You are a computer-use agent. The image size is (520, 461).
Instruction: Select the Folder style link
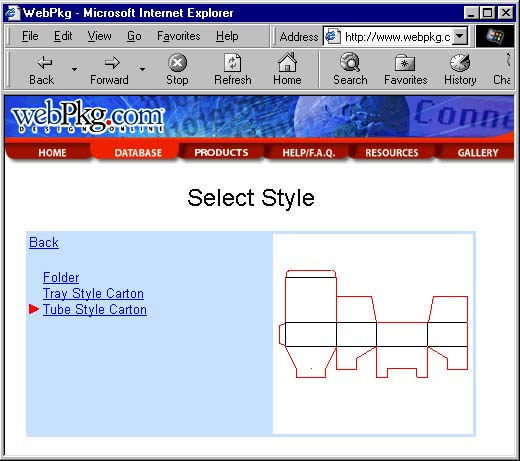pyautogui.click(x=61, y=277)
